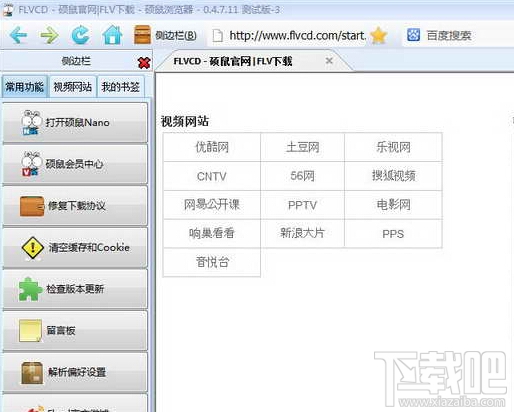Open the 搜狐视频 link

[394, 176]
